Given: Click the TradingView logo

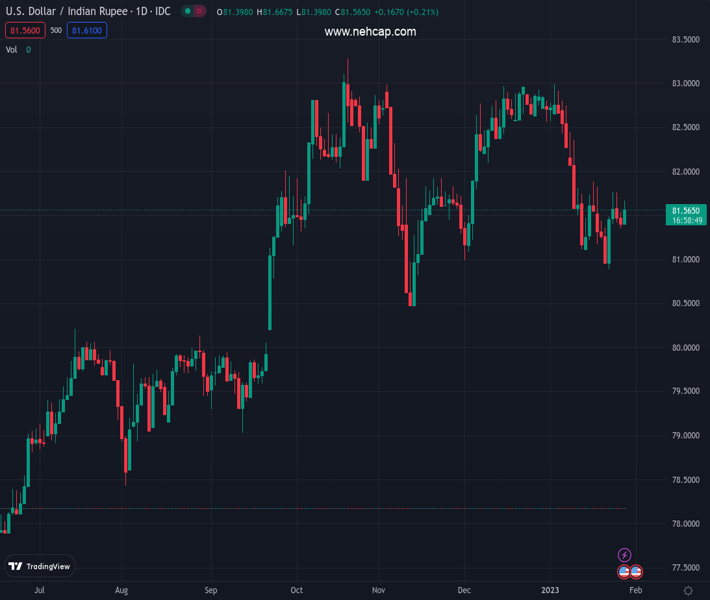Looking at the screenshot, I should coord(40,566).
